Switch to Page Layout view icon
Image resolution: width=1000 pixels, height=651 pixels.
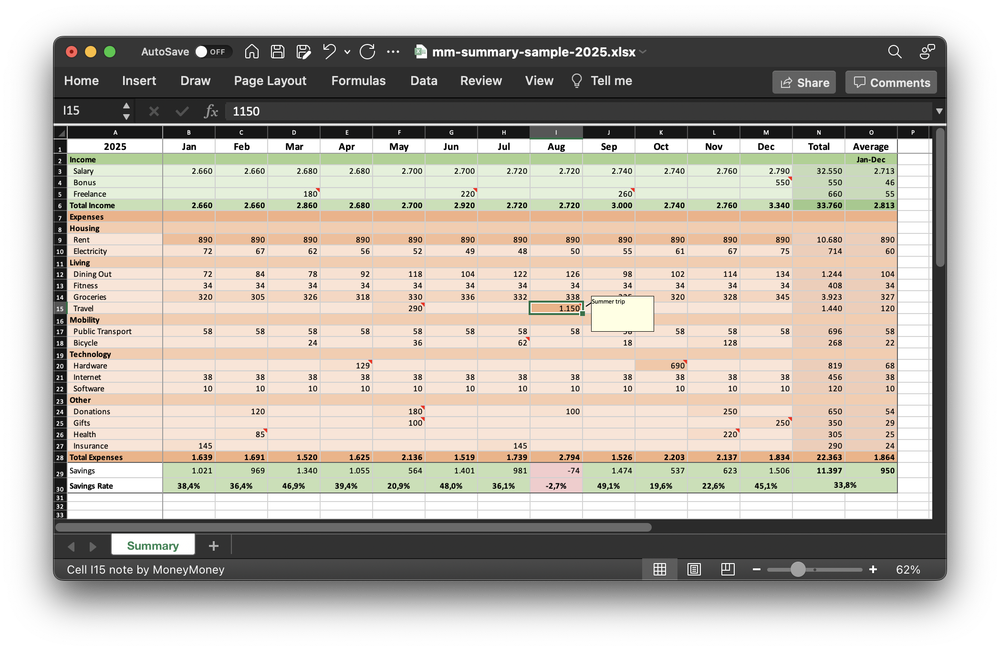pos(694,569)
